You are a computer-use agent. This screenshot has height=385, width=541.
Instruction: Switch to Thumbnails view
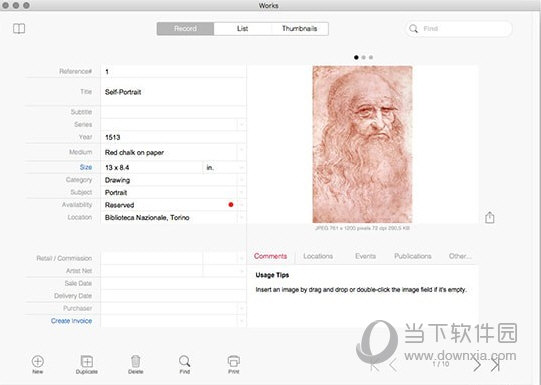(x=299, y=29)
